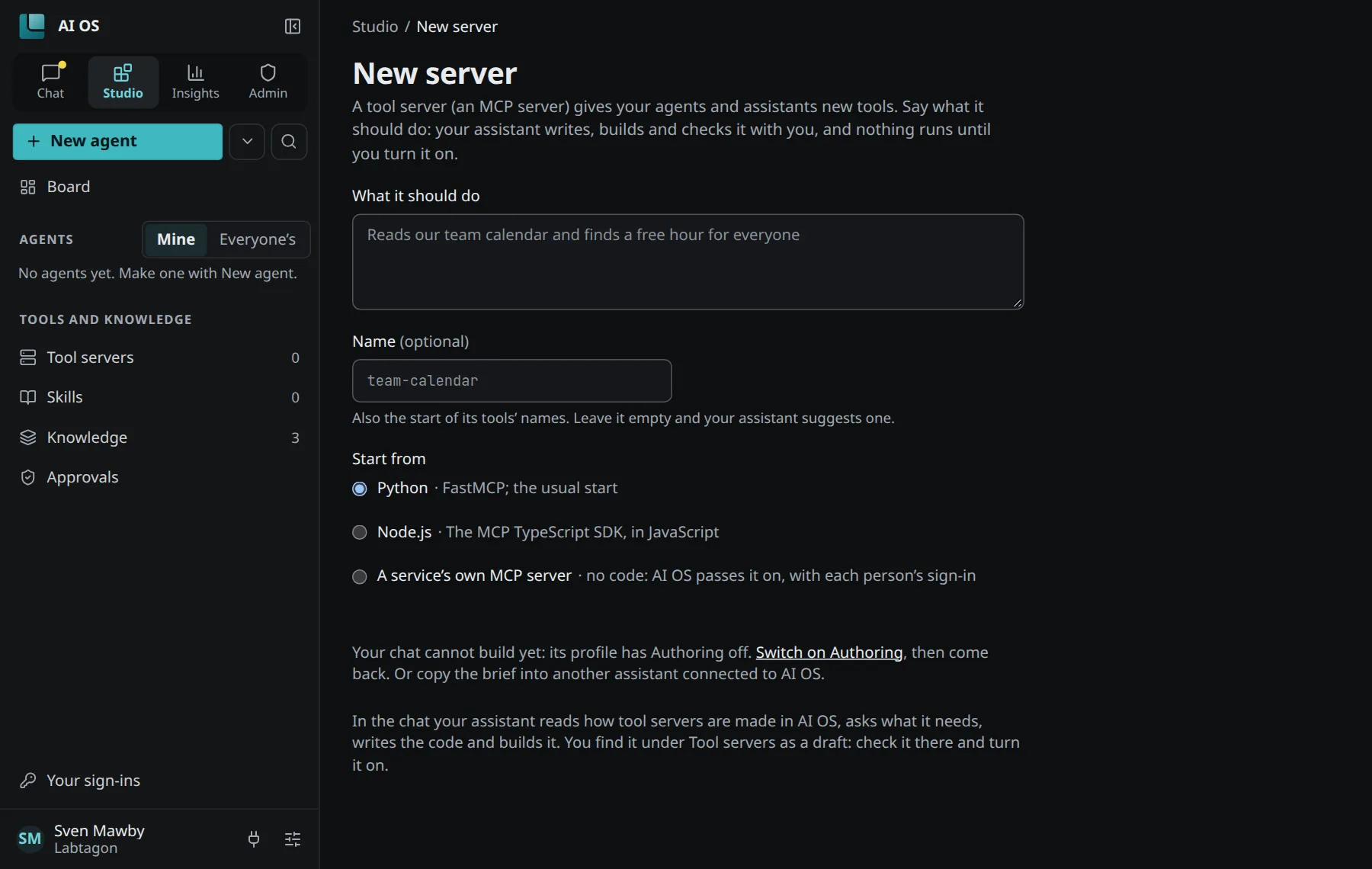Expand the New agent dropdown chevron
The height and width of the screenshot is (869, 1372).
(247, 142)
